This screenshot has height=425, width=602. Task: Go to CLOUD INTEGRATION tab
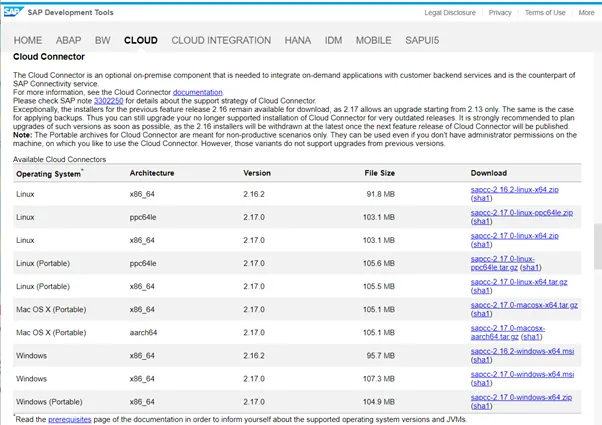[221, 40]
